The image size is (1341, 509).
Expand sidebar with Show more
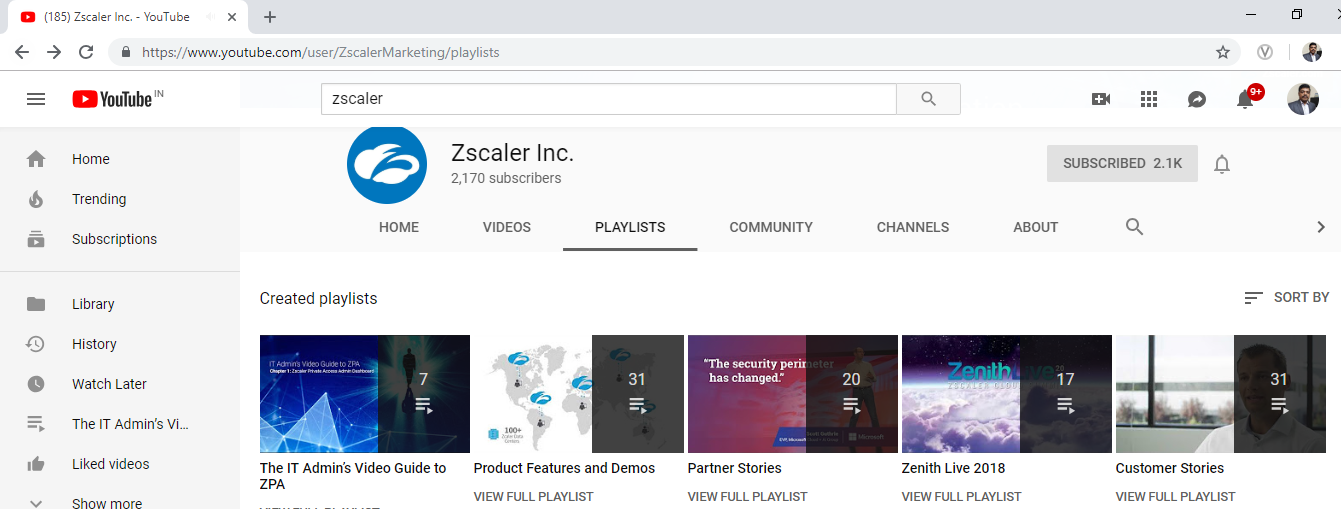click(106, 502)
